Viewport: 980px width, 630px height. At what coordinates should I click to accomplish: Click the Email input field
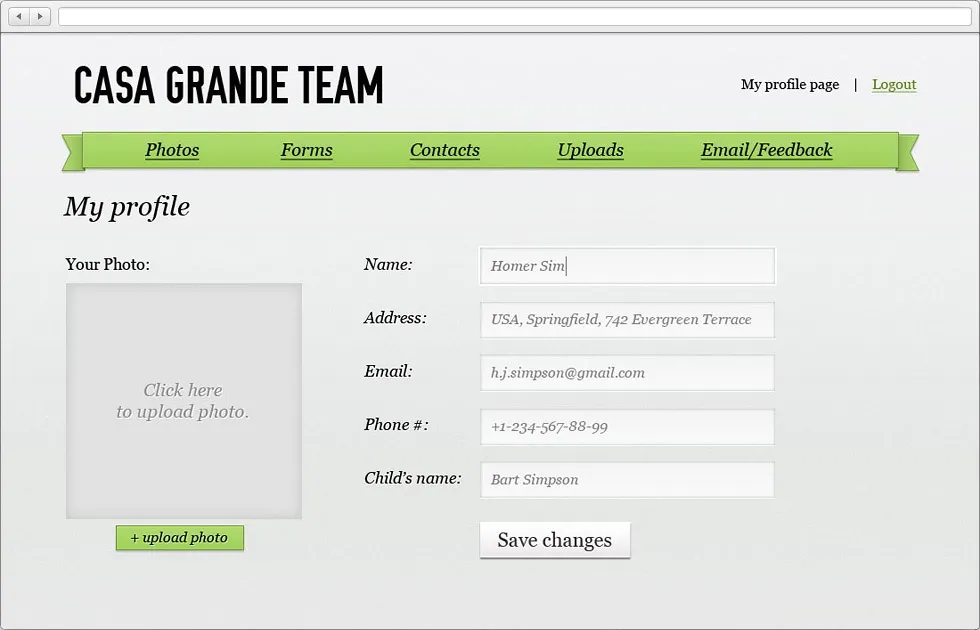point(628,372)
